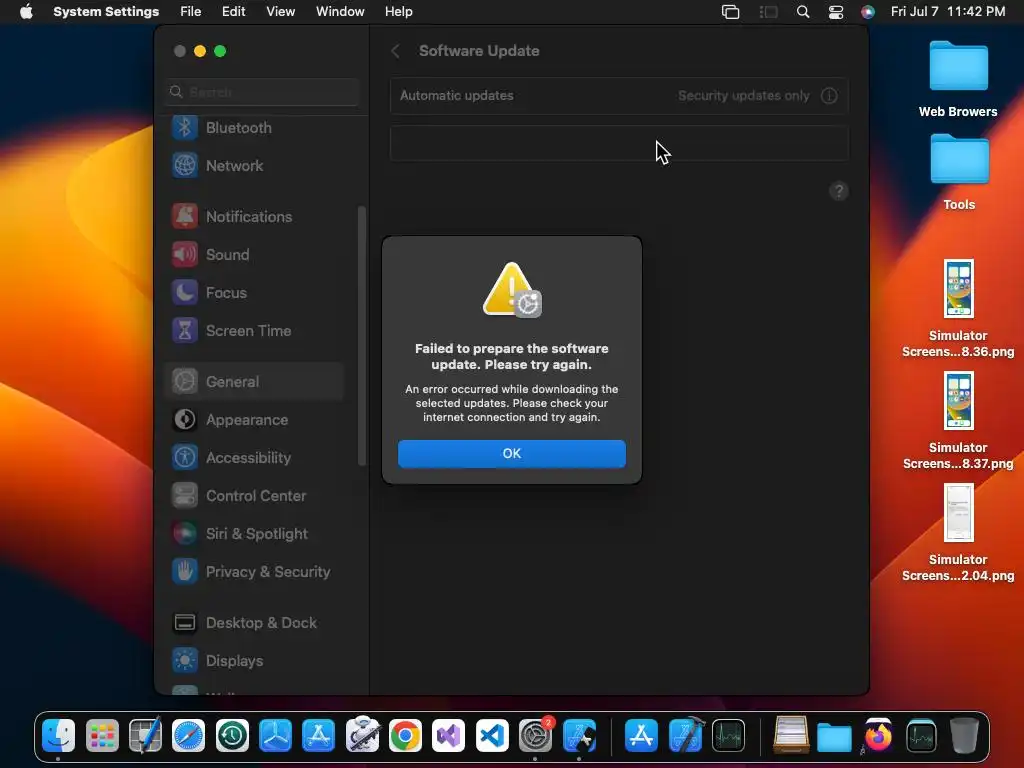This screenshot has height=768, width=1024.
Task: Activate Siri from the menu bar
Action: tap(867, 12)
